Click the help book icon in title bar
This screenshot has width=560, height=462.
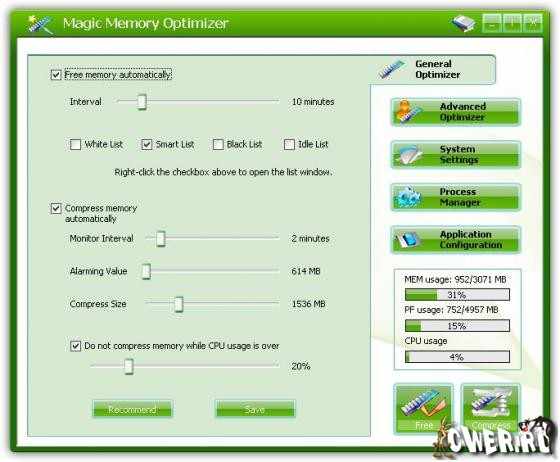[x=464, y=24]
